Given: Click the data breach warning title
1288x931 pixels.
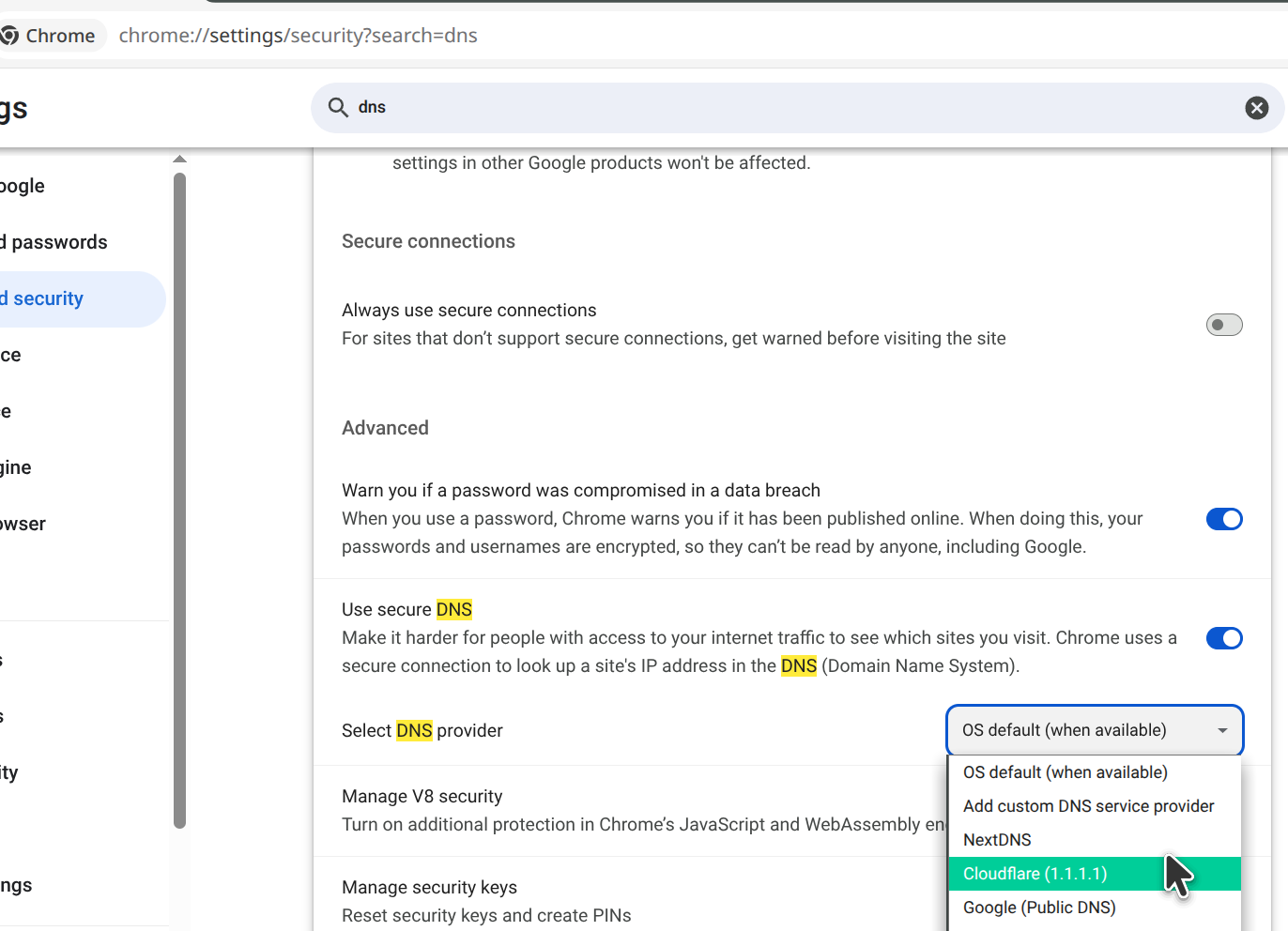Looking at the screenshot, I should click(581, 490).
